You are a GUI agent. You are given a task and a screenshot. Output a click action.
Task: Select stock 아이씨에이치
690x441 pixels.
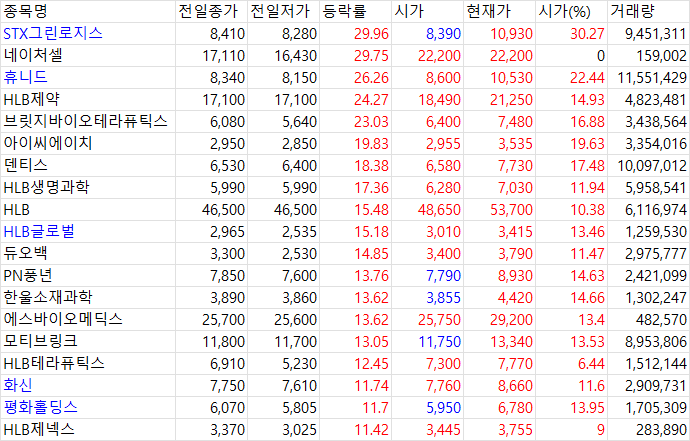point(48,143)
